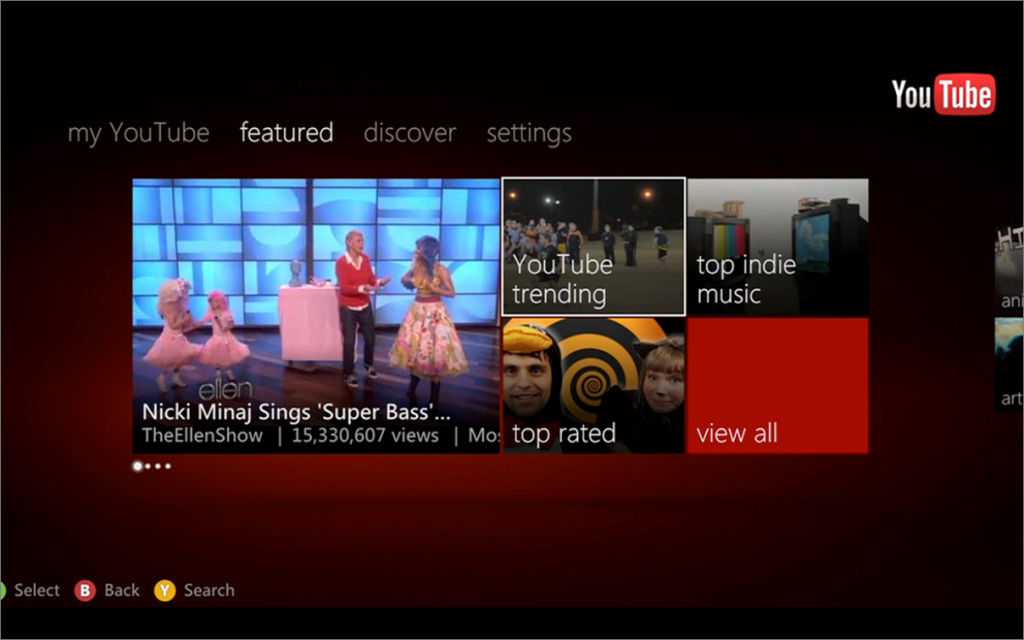Click the 15,330,607 views text
1024x640 pixels.
click(365, 436)
